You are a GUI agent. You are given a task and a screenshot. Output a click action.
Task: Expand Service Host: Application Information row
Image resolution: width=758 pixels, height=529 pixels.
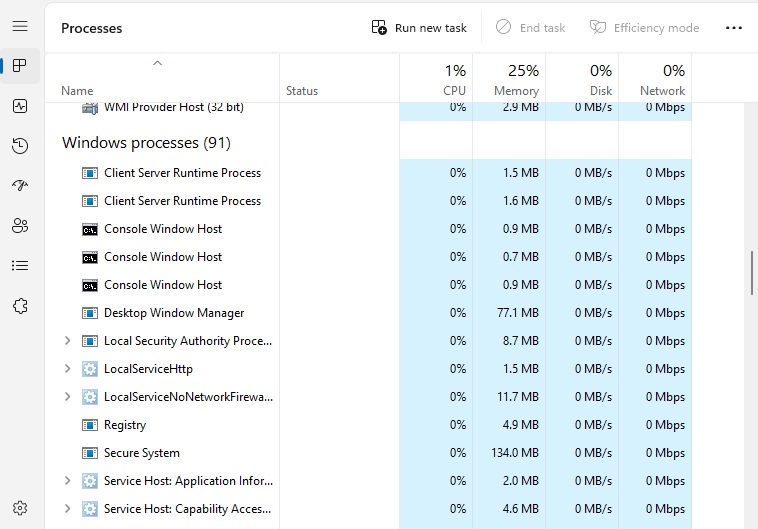point(68,481)
